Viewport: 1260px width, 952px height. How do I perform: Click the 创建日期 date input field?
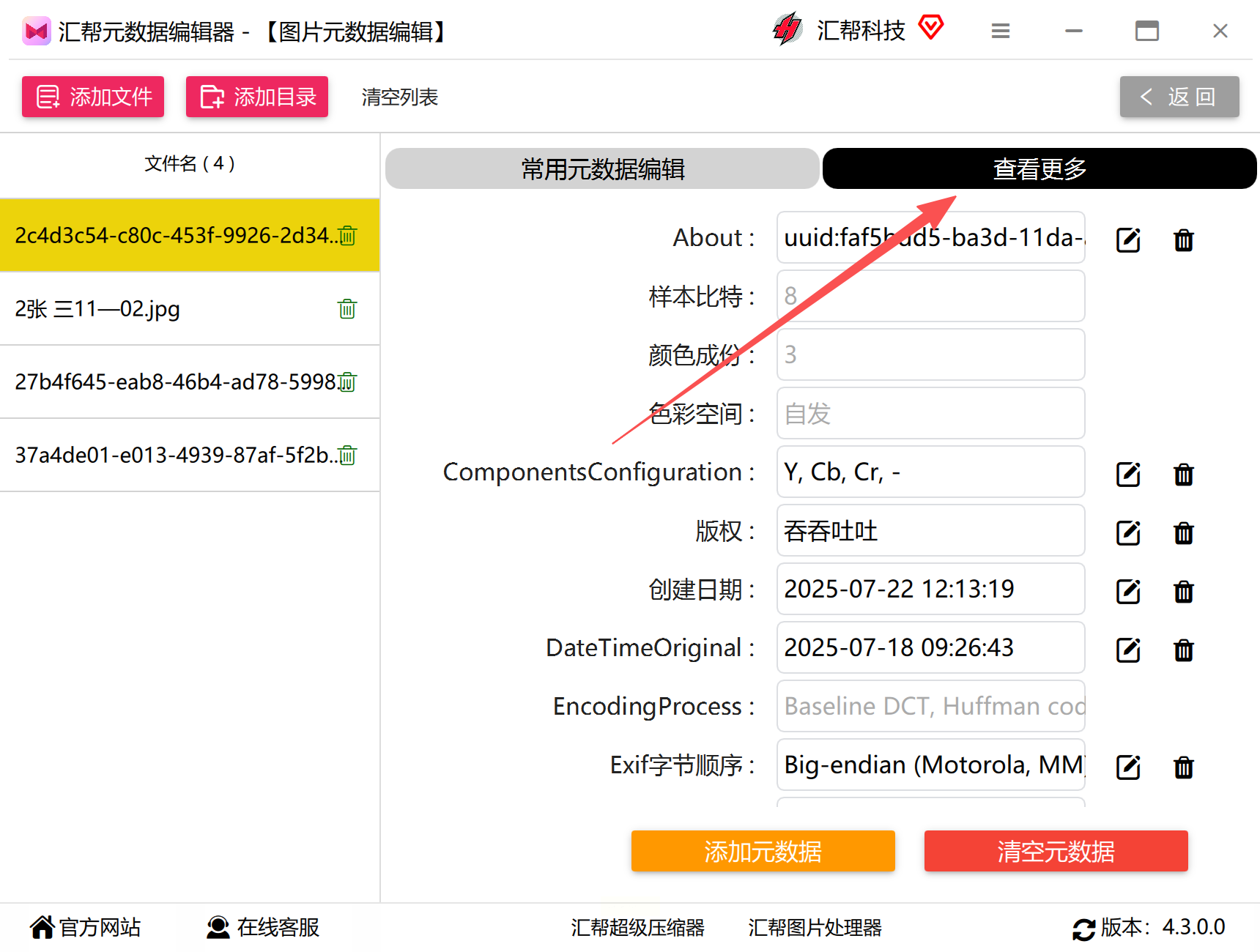tap(931, 589)
